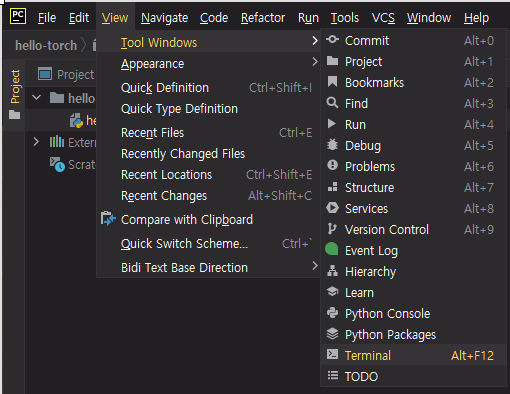The height and width of the screenshot is (394, 510).
Task: Open the Edit menu
Action: 79,18
